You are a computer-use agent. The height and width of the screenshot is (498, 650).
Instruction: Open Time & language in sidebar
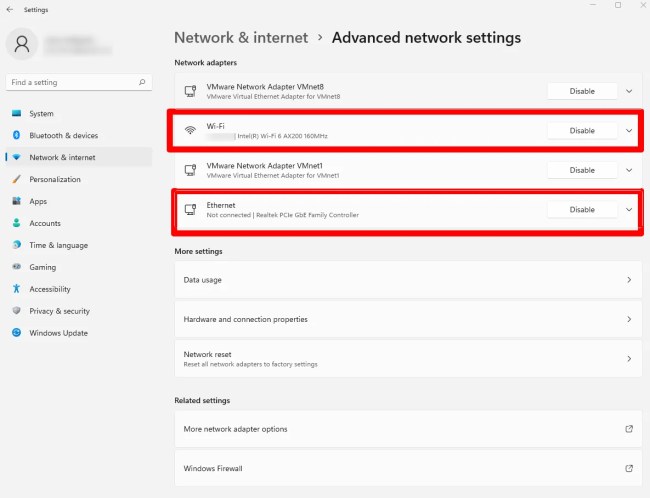(x=79, y=245)
